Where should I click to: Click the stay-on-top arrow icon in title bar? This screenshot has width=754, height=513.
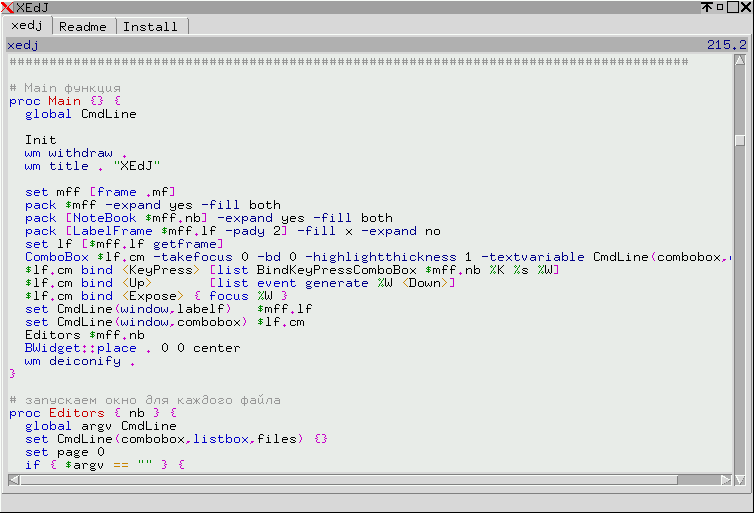707,8
